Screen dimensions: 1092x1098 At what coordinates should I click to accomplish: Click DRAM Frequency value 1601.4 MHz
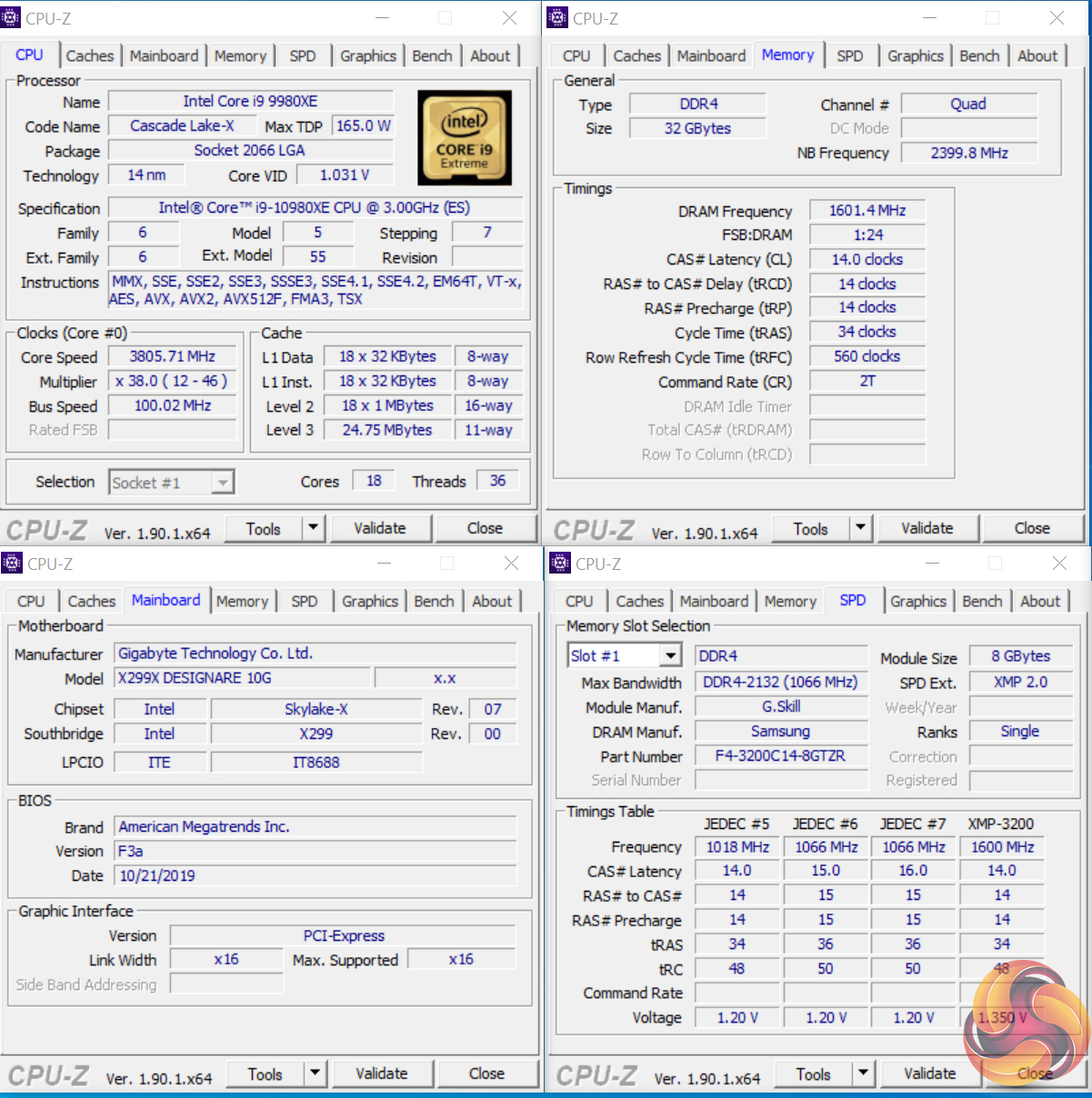tap(867, 211)
